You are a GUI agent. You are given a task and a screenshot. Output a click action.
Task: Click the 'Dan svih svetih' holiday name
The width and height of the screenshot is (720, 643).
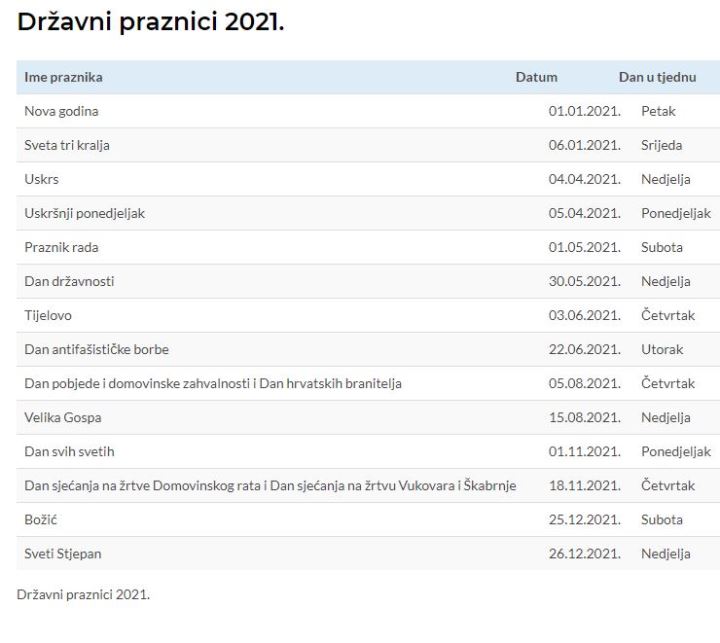pos(69,451)
